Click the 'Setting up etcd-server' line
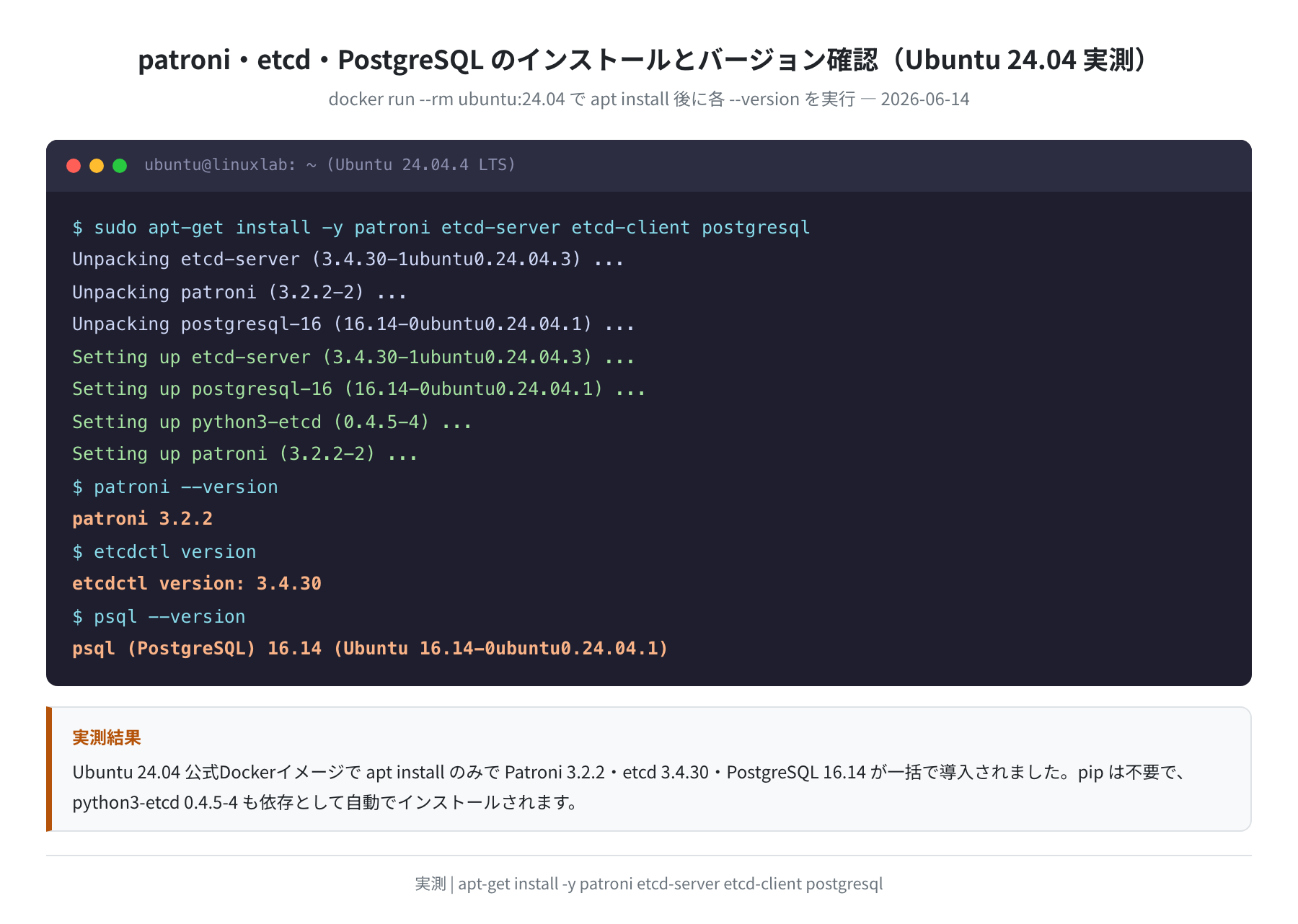The image size is (1298, 924). (353, 357)
